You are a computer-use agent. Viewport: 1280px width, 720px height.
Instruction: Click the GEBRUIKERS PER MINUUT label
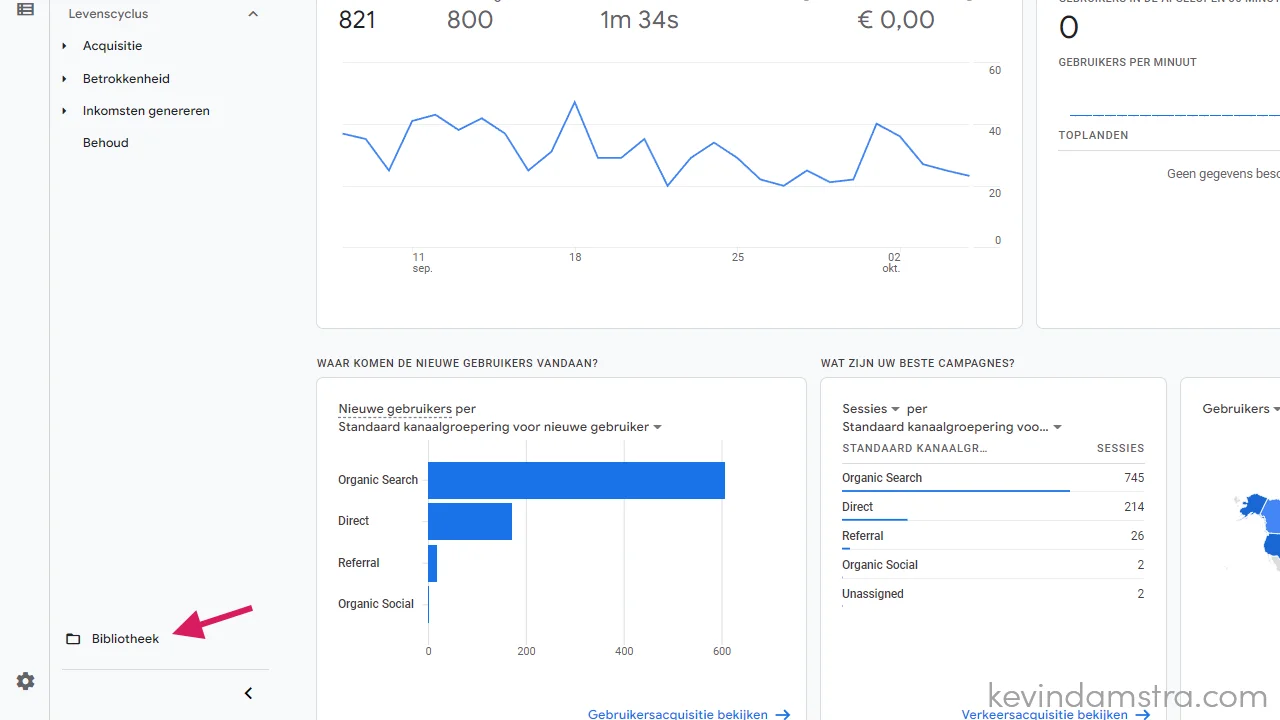[1127, 62]
